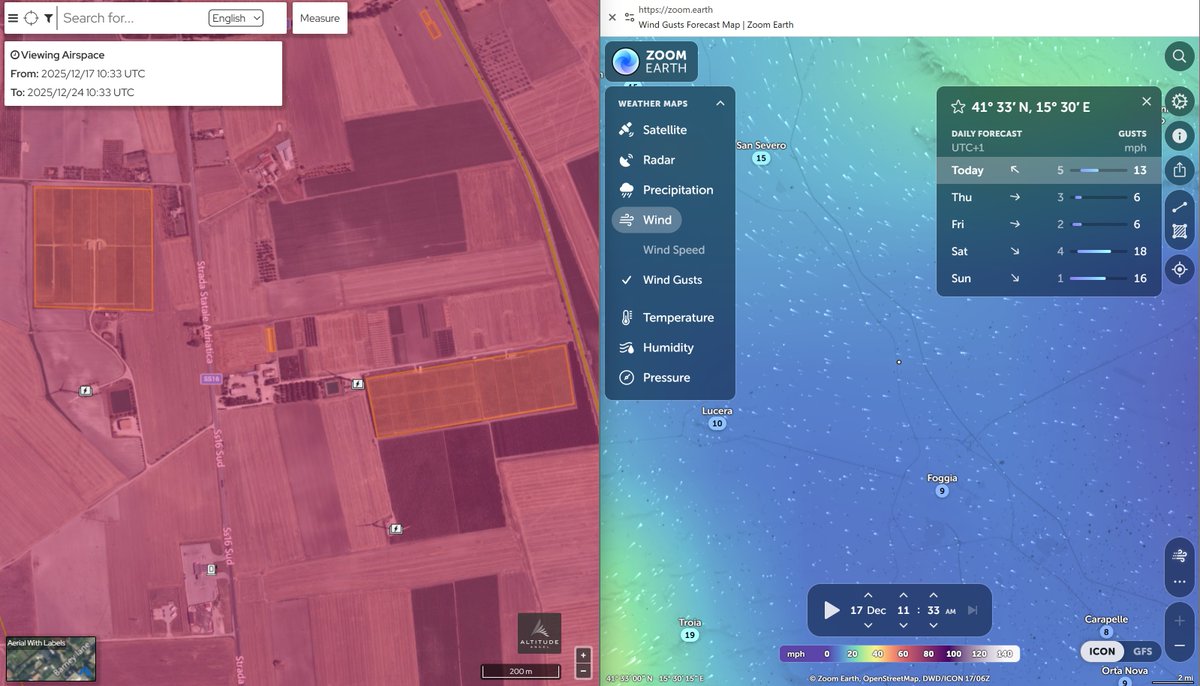Toggle wind animation icon on right edge
Viewport: 1200px width, 686px height.
[1180, 556]
